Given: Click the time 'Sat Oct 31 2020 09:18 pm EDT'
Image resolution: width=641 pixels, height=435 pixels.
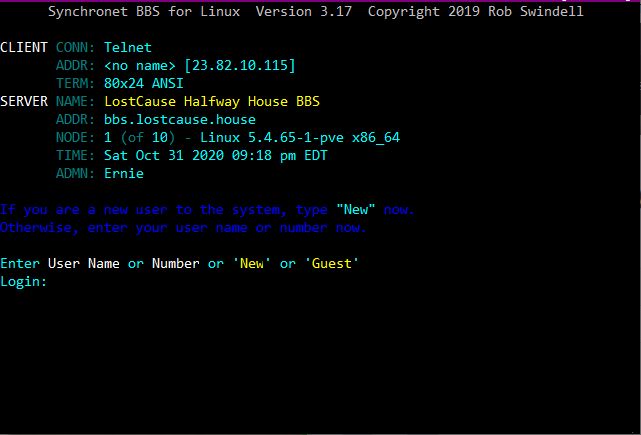Looking at the screenshot, I should [215, 155].
